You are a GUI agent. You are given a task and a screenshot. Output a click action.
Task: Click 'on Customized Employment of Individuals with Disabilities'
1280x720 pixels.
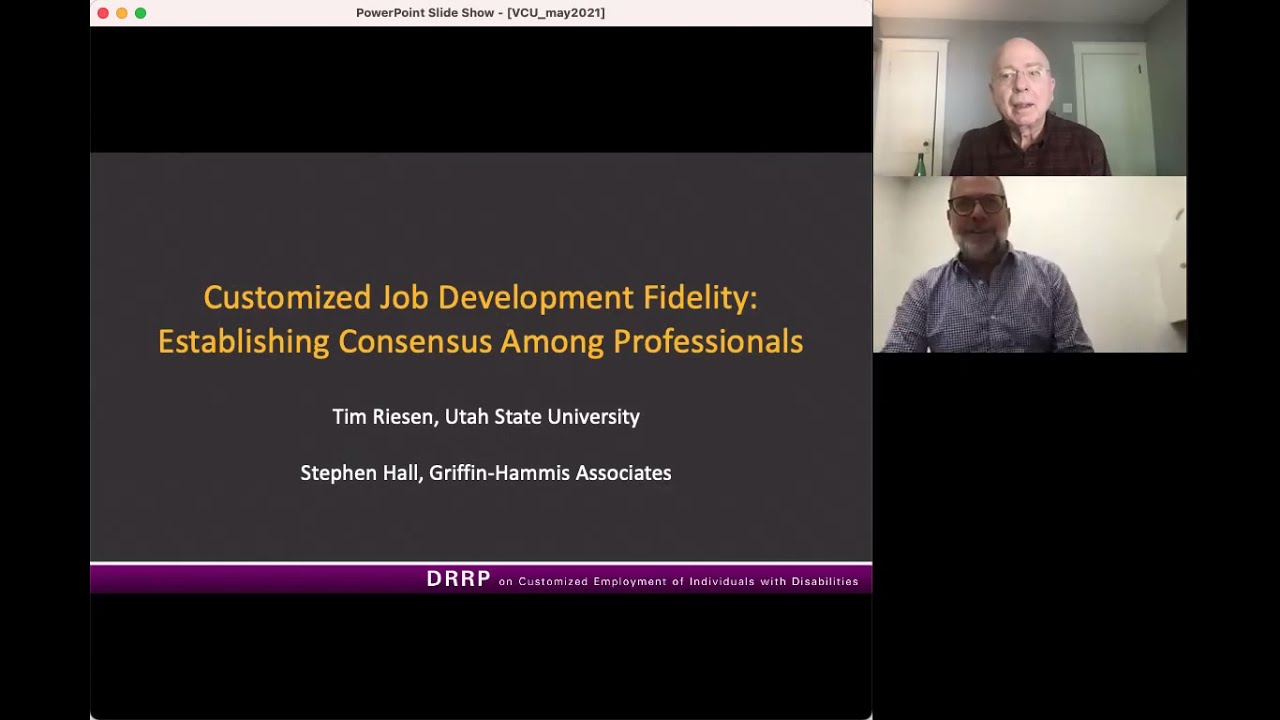[678, 581]
